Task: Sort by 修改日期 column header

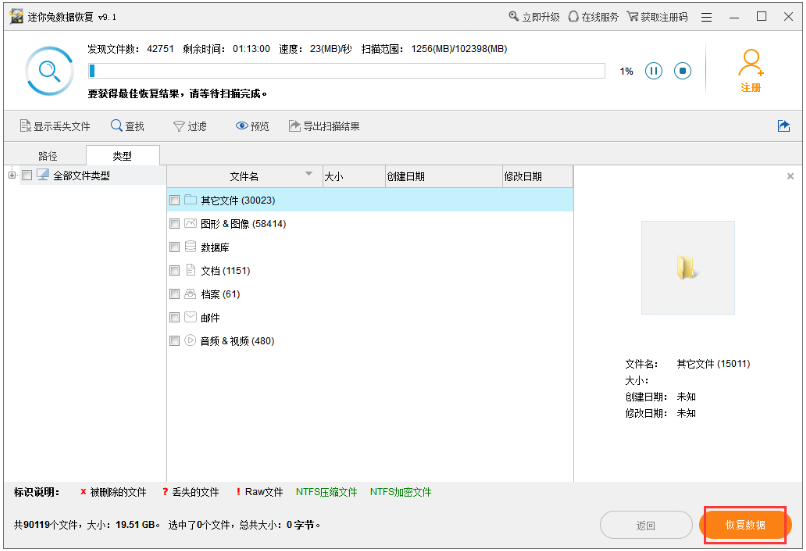Action: coord(538,177)
